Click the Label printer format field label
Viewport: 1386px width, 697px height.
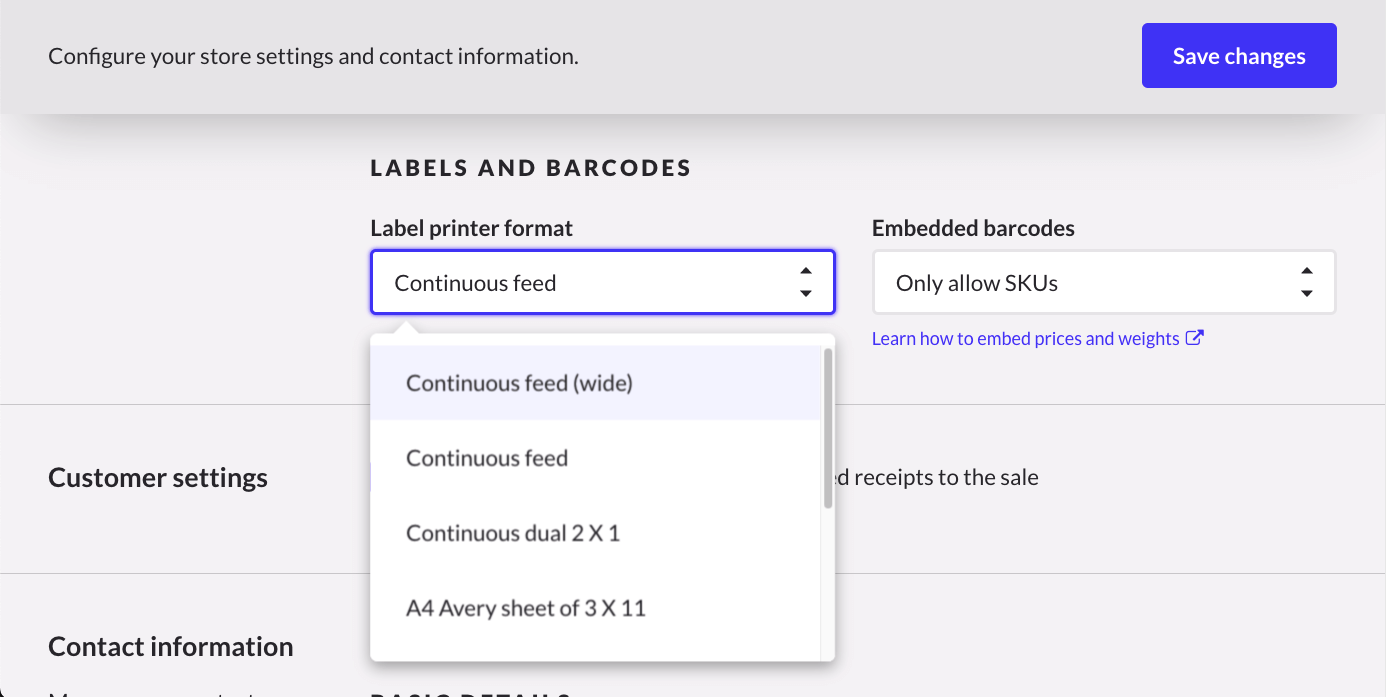[471, 228]
